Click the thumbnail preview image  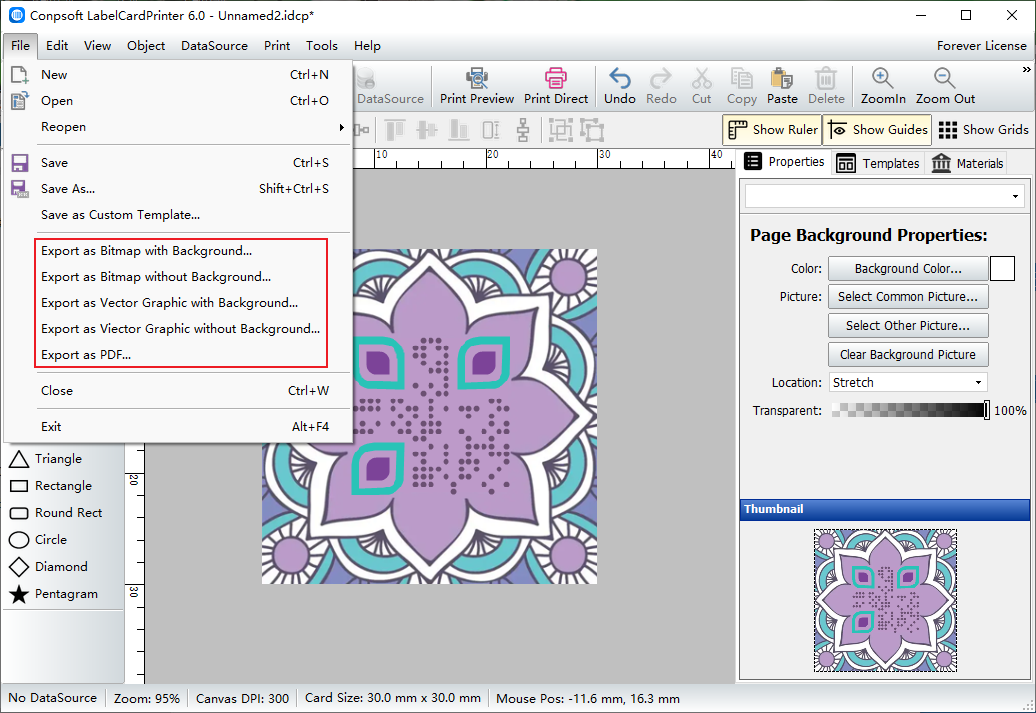885,600
